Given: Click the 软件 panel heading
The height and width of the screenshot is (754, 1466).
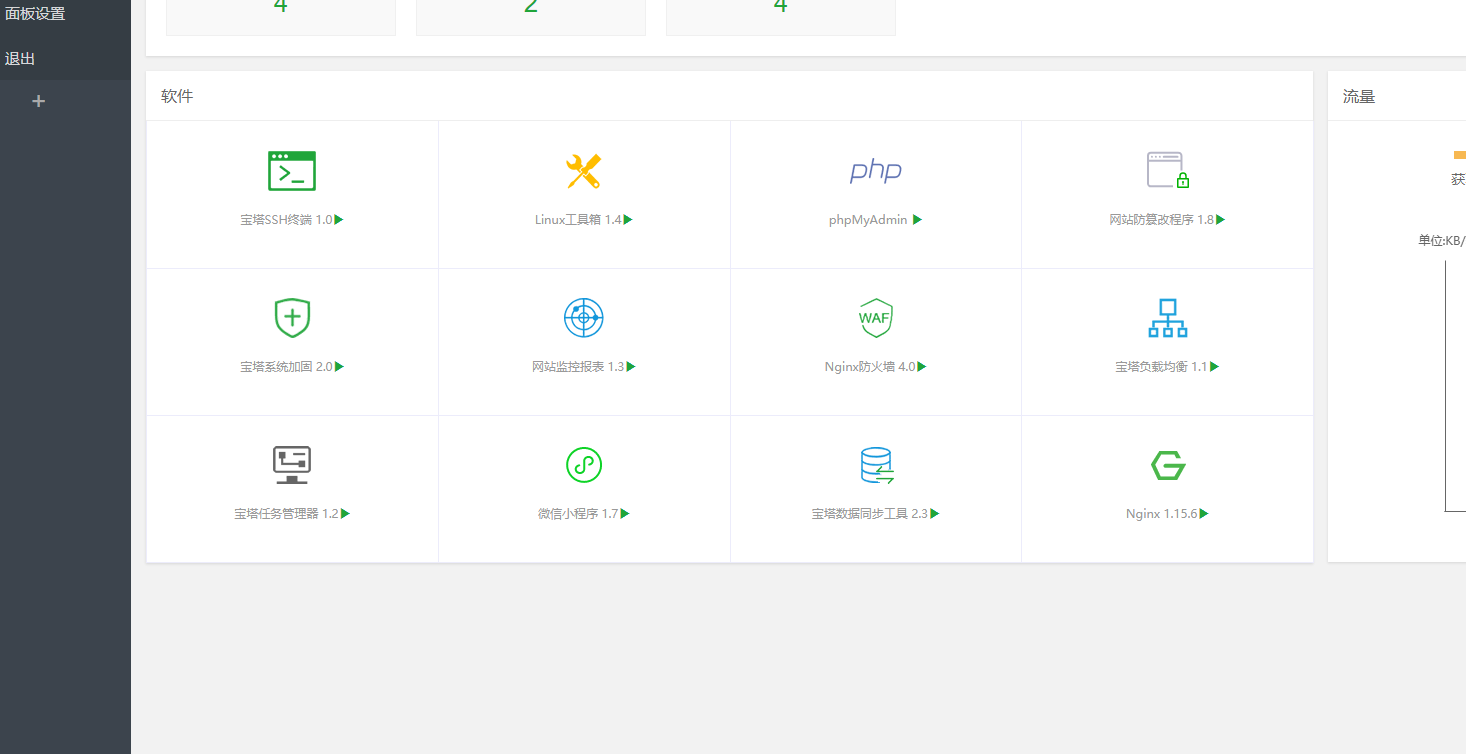Looking at the screenshot, I should (177, 96).
